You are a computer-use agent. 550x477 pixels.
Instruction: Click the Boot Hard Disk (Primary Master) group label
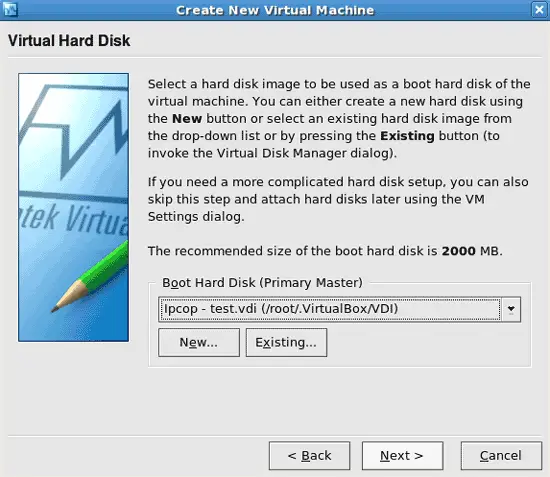pyautogui.click(x=262, y=283)
